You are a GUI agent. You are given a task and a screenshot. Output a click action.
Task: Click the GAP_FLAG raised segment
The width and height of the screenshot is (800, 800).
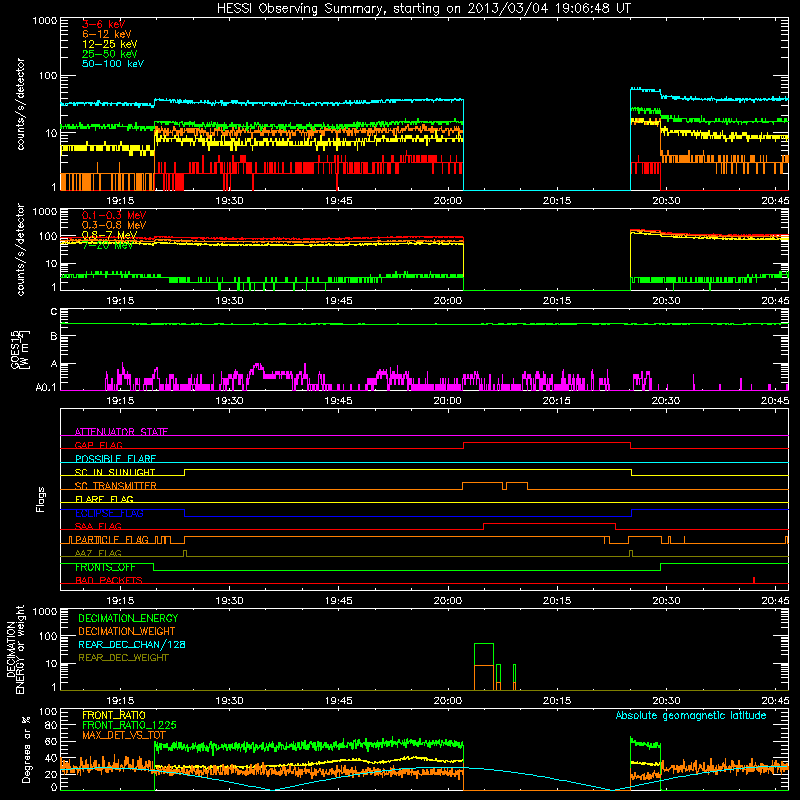[547, 442]
